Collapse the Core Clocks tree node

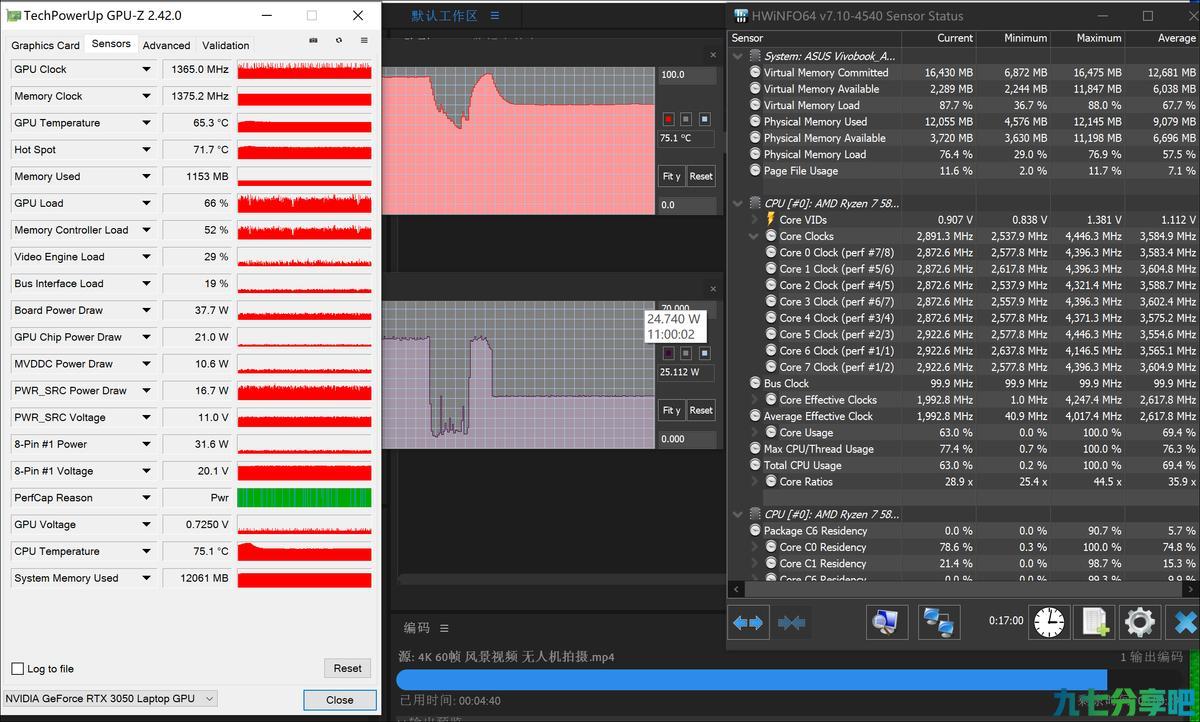[x=754, y=236]
